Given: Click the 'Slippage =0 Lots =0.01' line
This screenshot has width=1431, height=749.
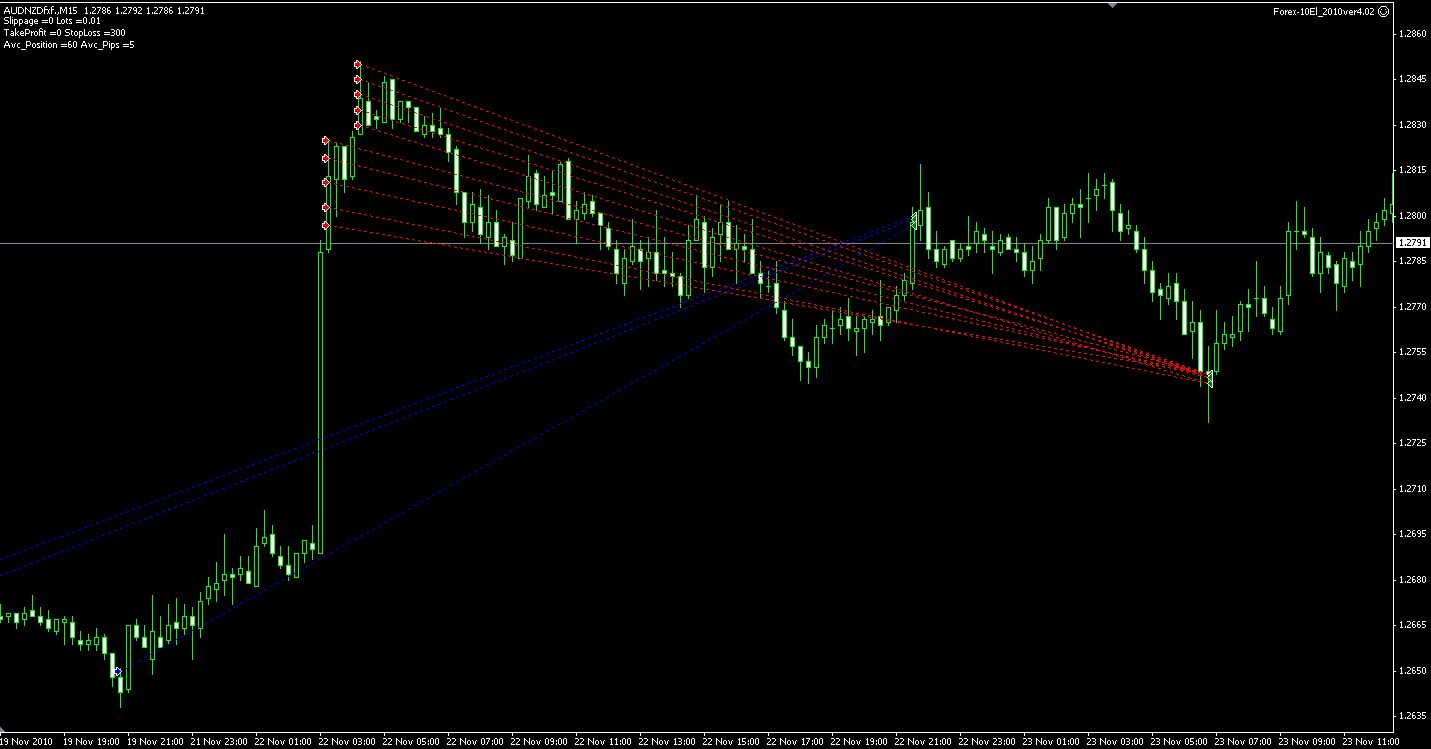Looking at the screenshot, I should click(52, 21).
